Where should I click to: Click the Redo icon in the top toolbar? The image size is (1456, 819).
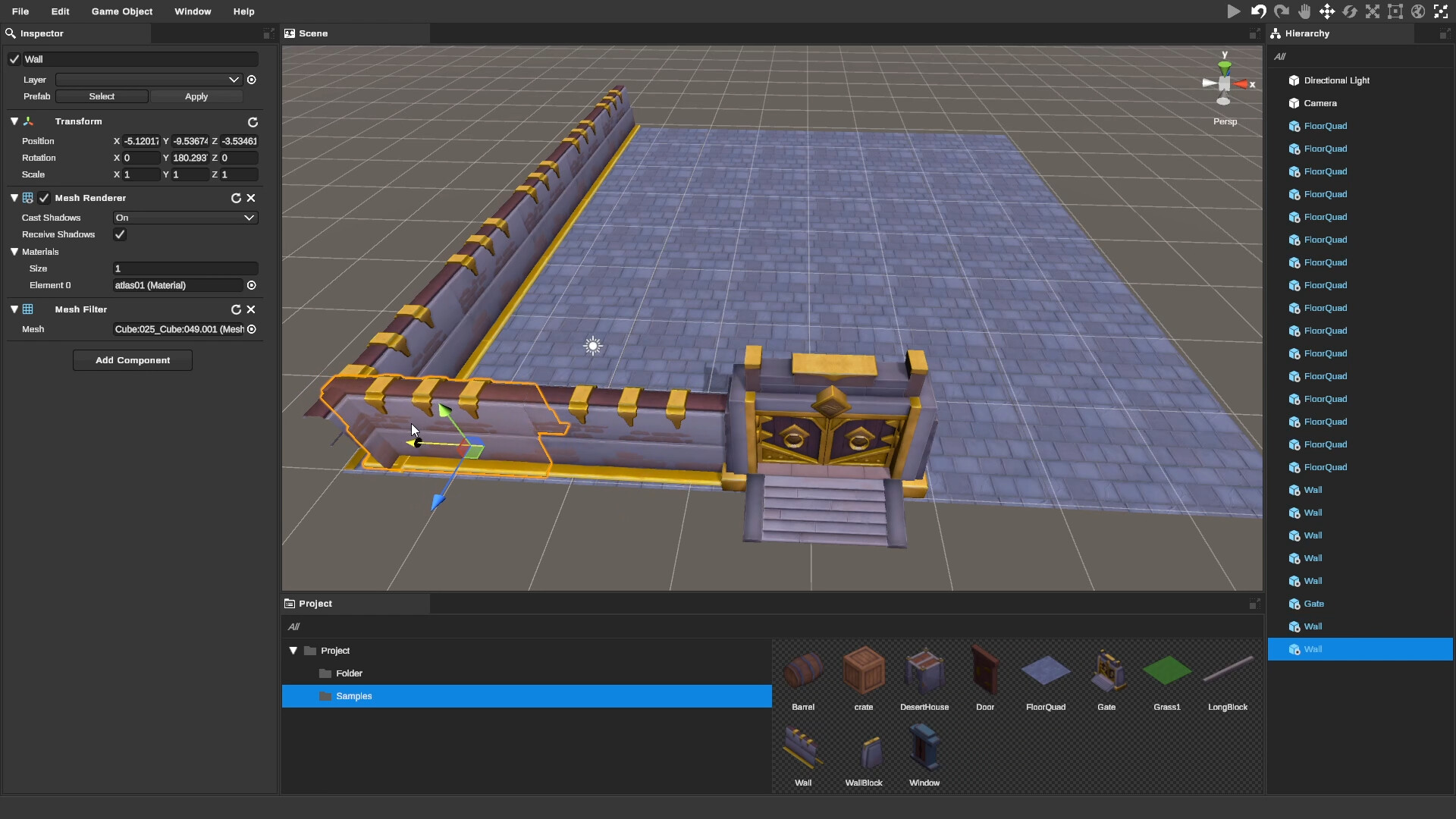coord(1281,11)
